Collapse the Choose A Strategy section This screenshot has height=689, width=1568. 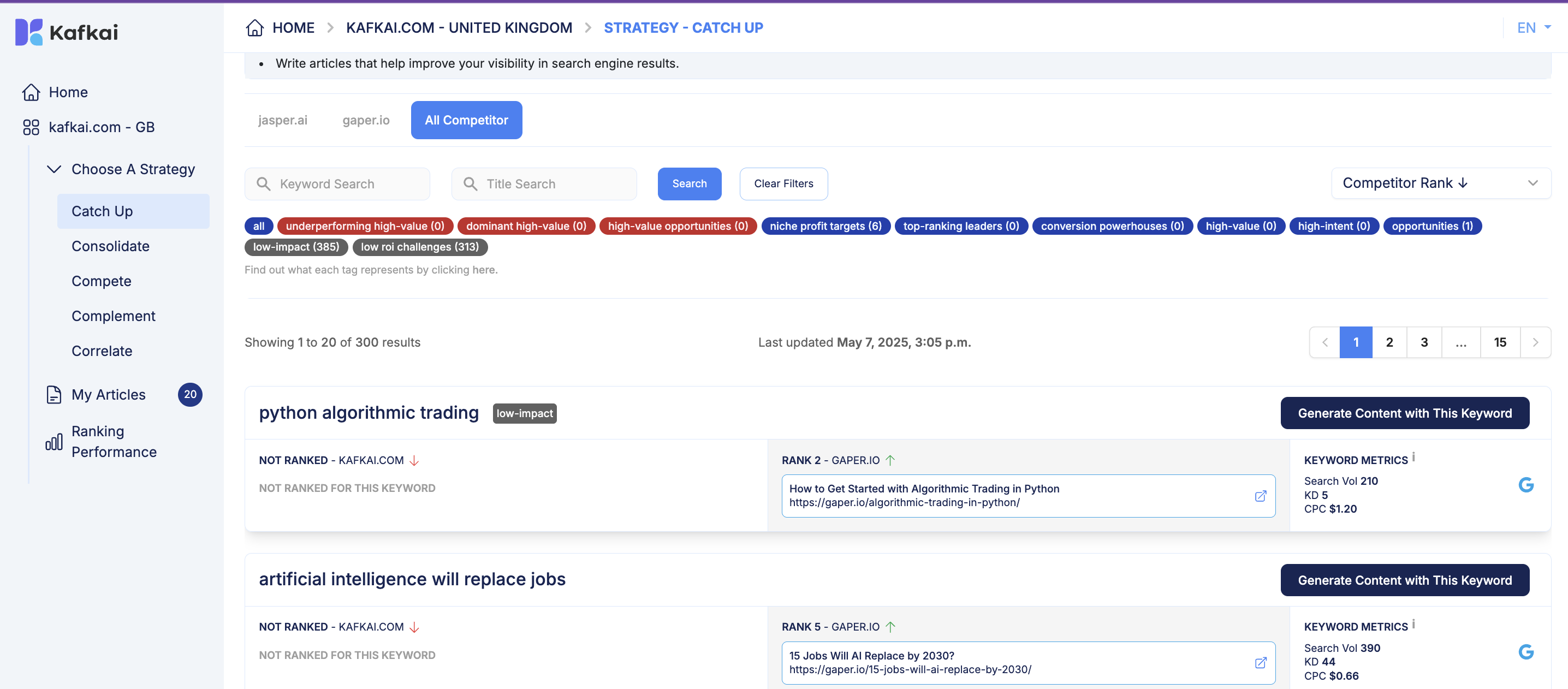(x=54, y=169)
